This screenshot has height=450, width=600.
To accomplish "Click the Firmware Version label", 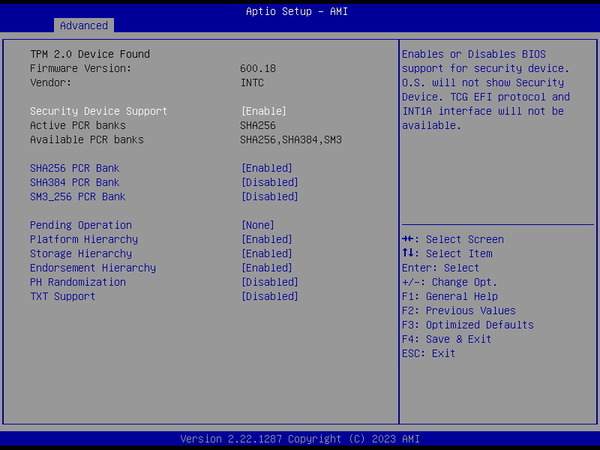I will pyautogui.click(x=80, y=68).
